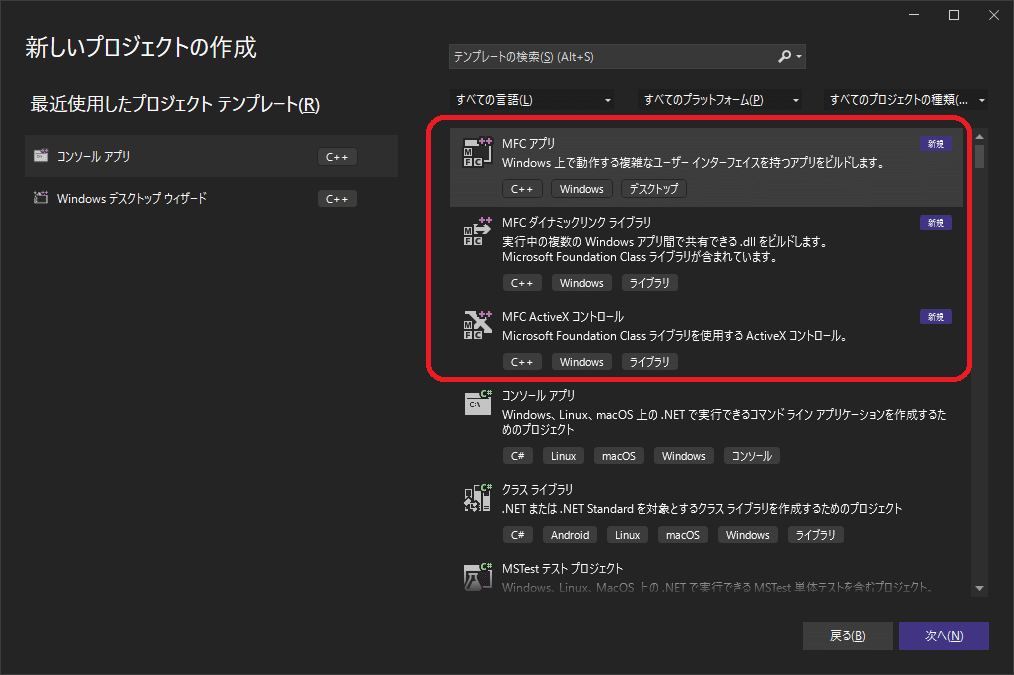Screen dimensions: 1014x675
Task: Click the MFC アプリ title text
Action: [528, 144]
